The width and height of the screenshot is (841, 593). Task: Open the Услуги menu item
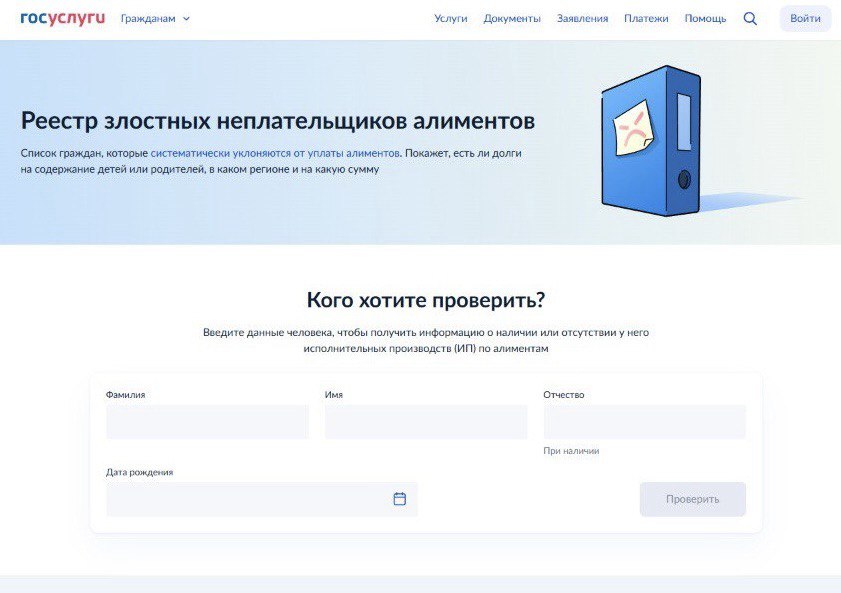click(x=450, y=18)
